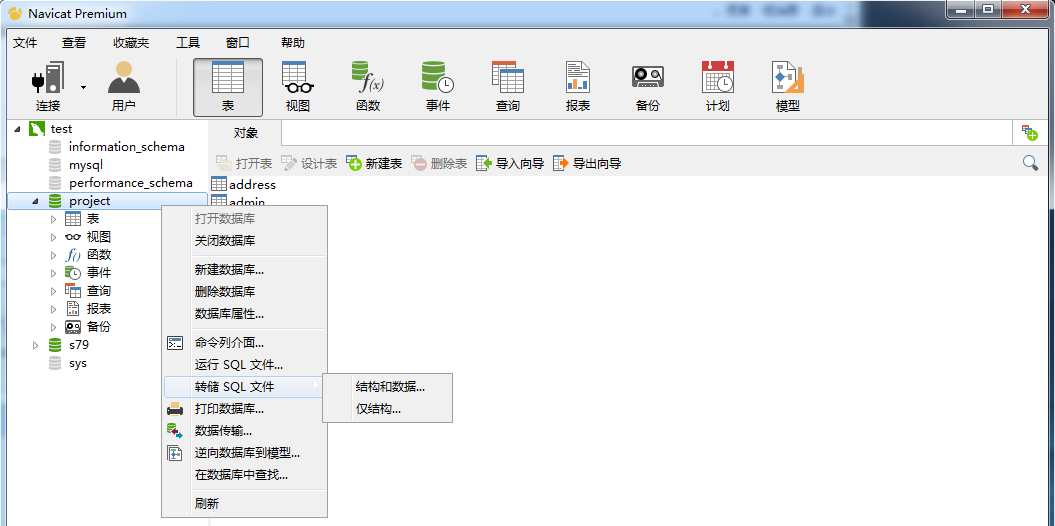Select the address table in object list

click(252, 184)
